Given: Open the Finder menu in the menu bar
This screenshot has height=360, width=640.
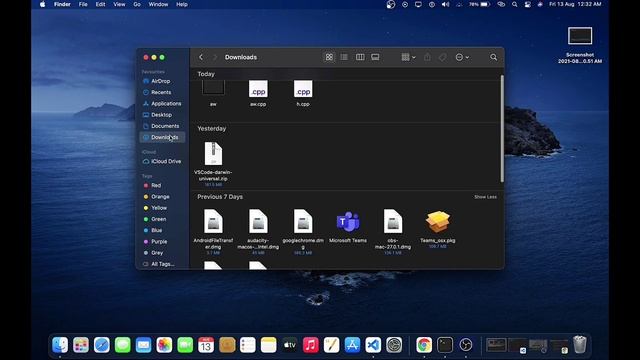Looking at the screenshot, I should [x=62, y=4].
